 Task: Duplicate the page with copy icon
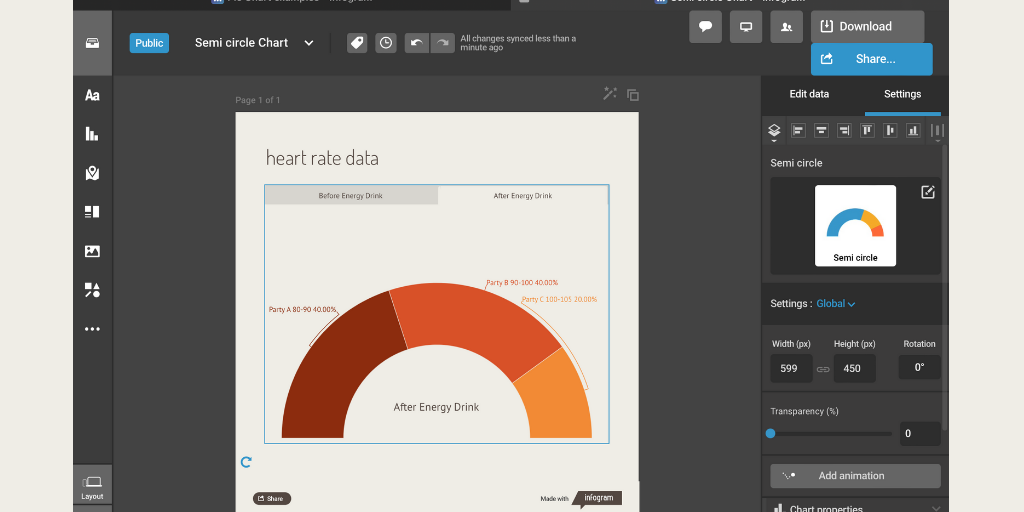tap(633, 95)
